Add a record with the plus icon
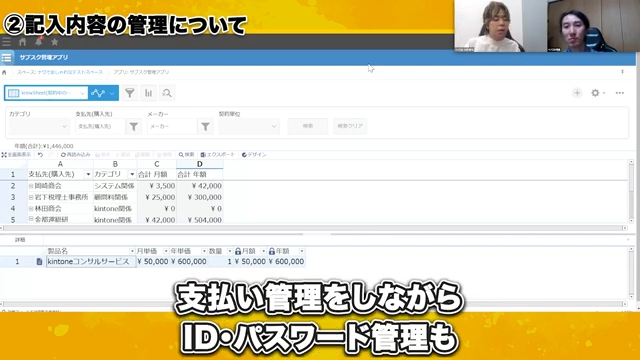Screen dimensions: 640x360 pos(577,93)
